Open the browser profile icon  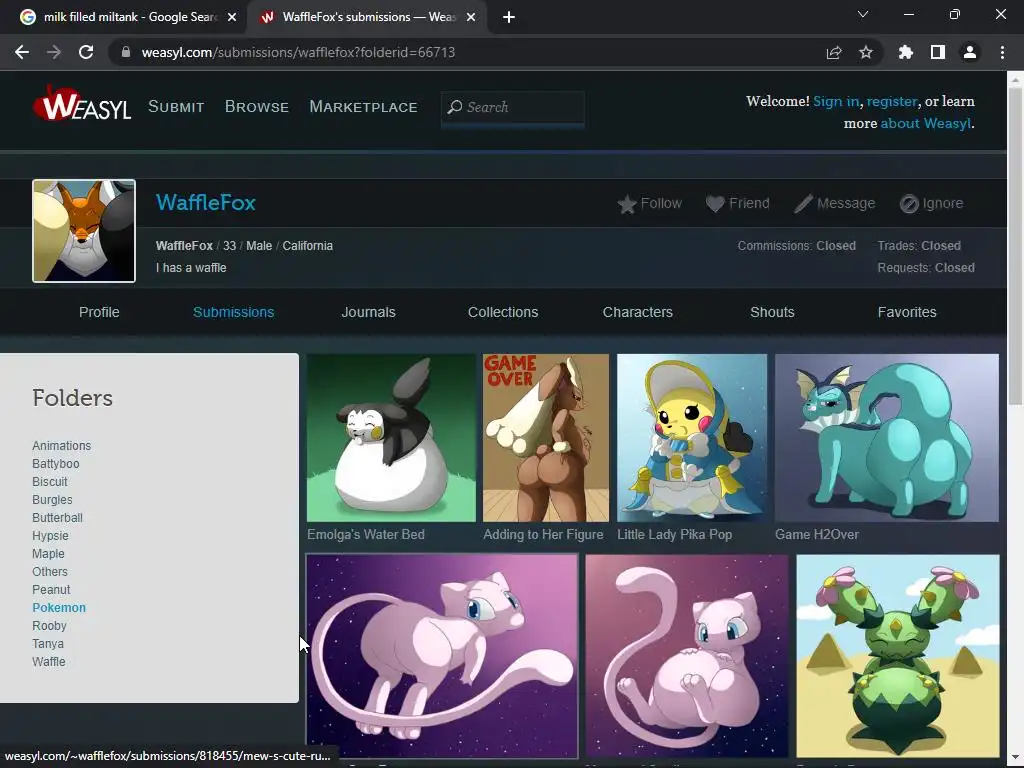click(x=970, y=52)
